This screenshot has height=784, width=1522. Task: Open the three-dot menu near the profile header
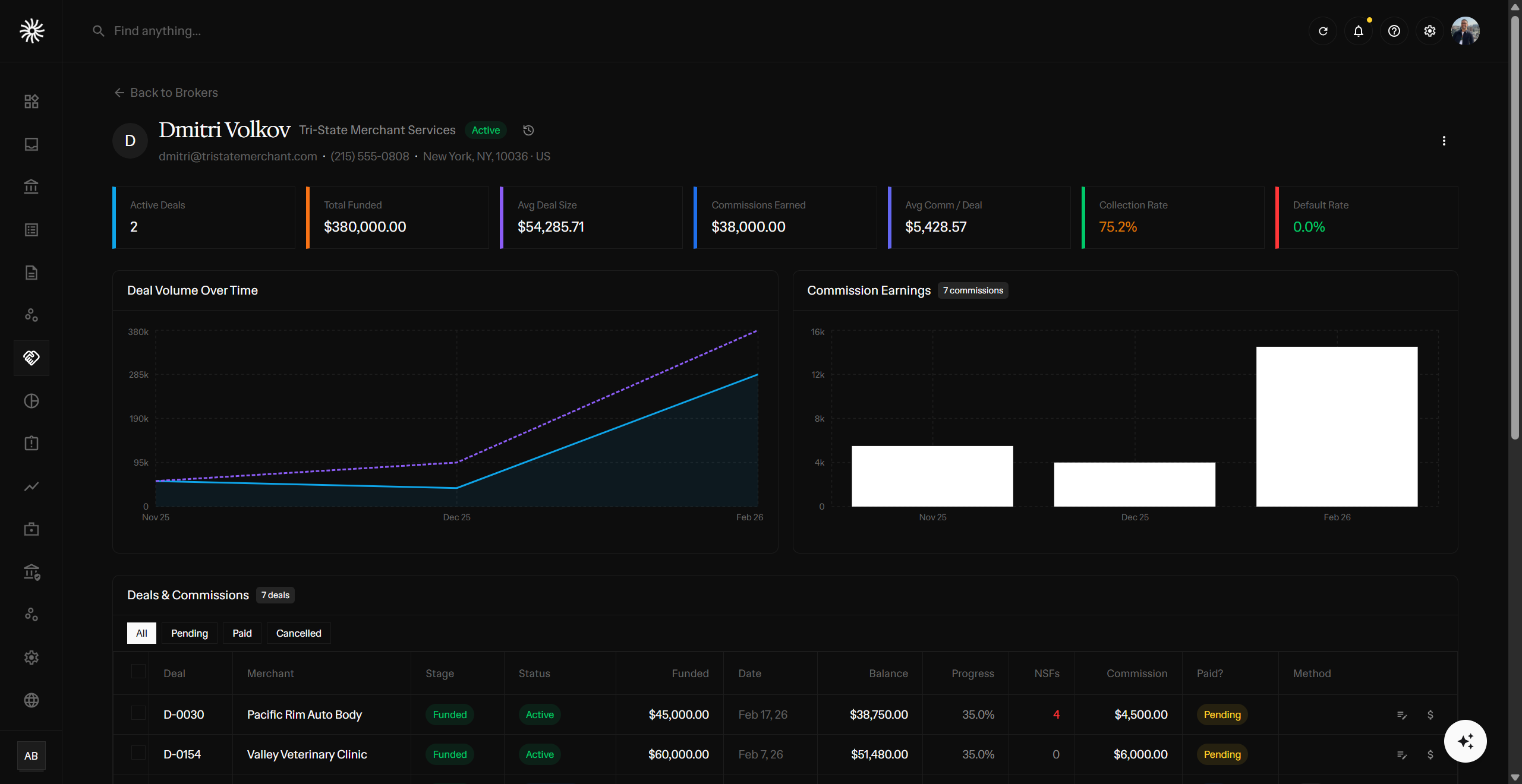(1444, 141)
